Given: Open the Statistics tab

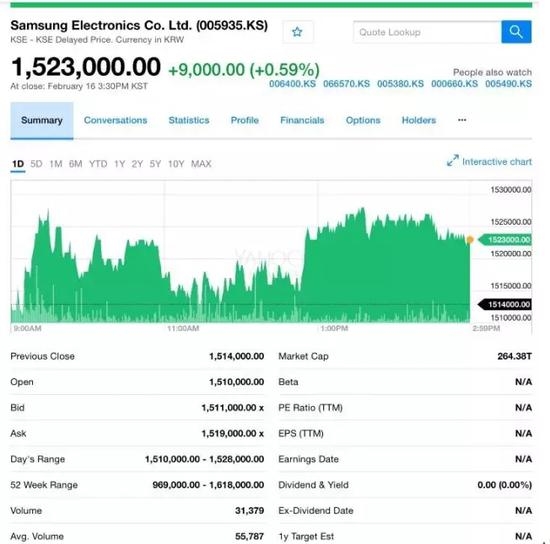Looking at the screenshot, I should [x=189, y=120].
